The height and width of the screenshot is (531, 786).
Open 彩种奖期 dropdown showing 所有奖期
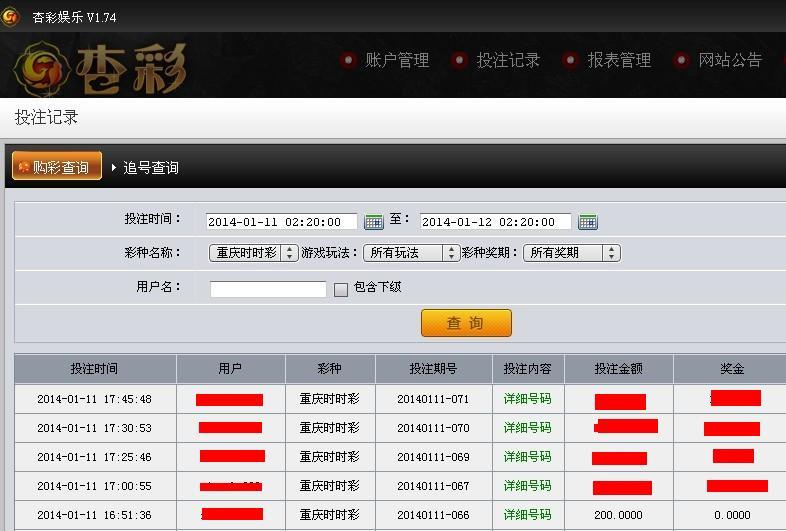click(572, 253)
